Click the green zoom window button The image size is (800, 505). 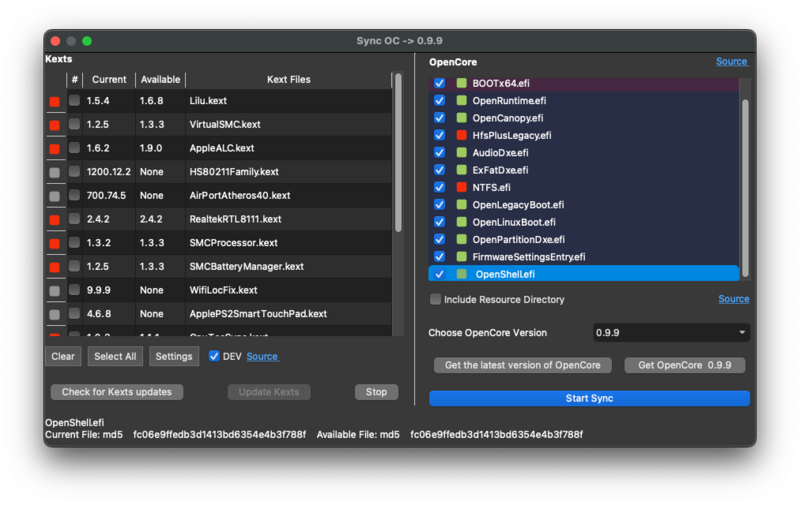(x=87, y=41)
